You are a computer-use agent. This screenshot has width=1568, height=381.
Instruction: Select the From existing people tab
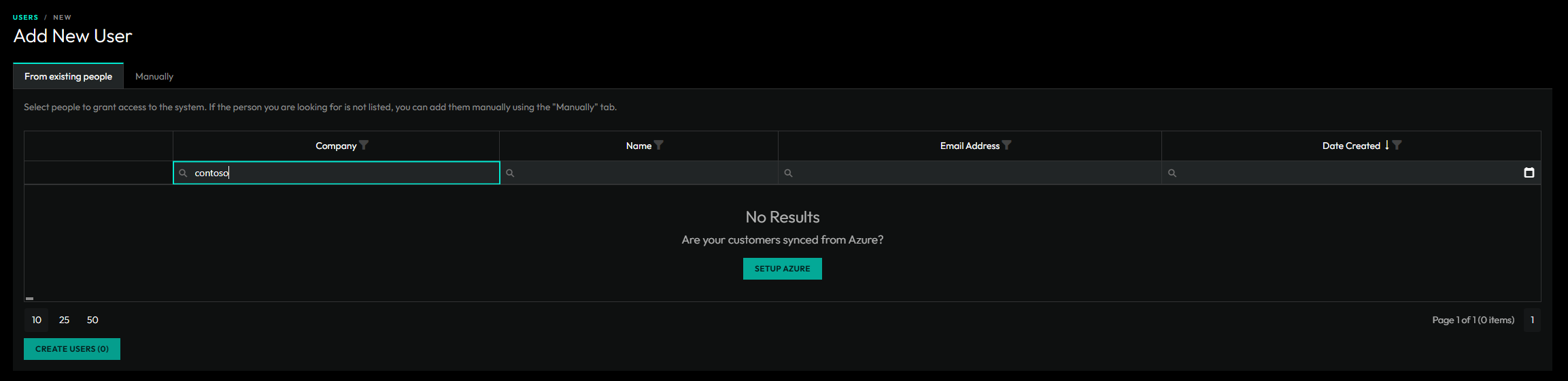tap(68, 76)
